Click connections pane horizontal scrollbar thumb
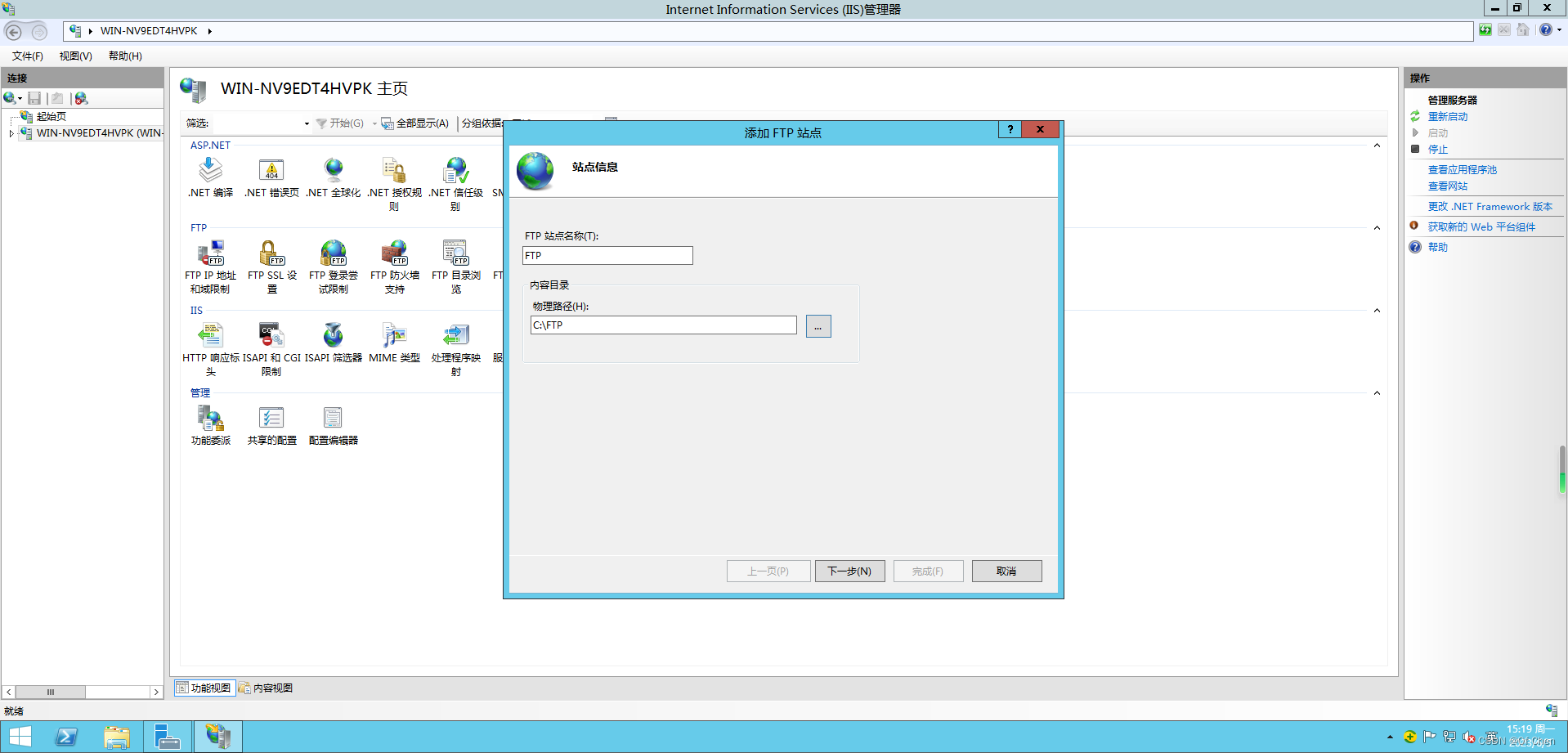Screen dimensions: 1568x753 click(51, 692)
